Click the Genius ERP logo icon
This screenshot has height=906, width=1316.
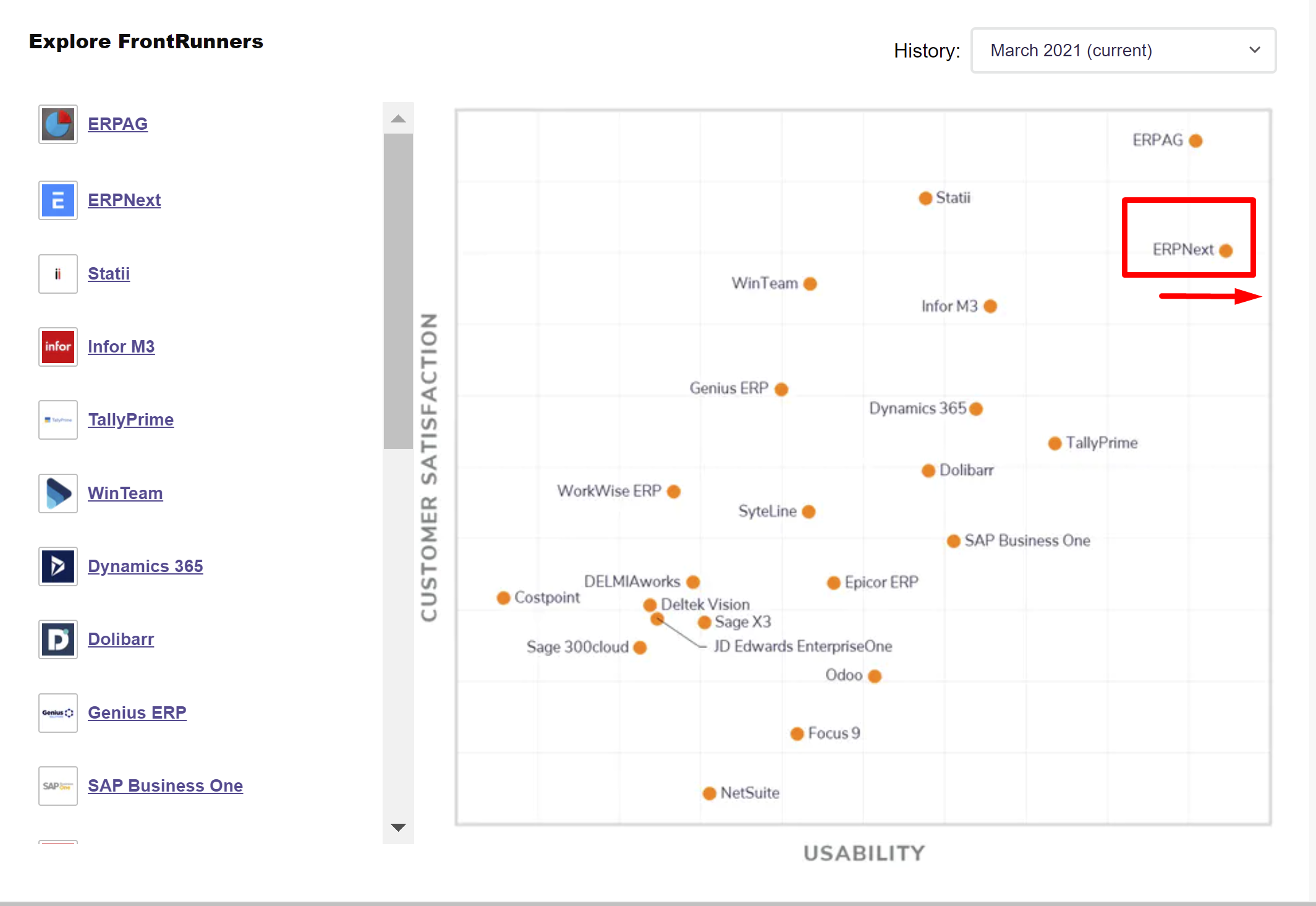point(57,712)
